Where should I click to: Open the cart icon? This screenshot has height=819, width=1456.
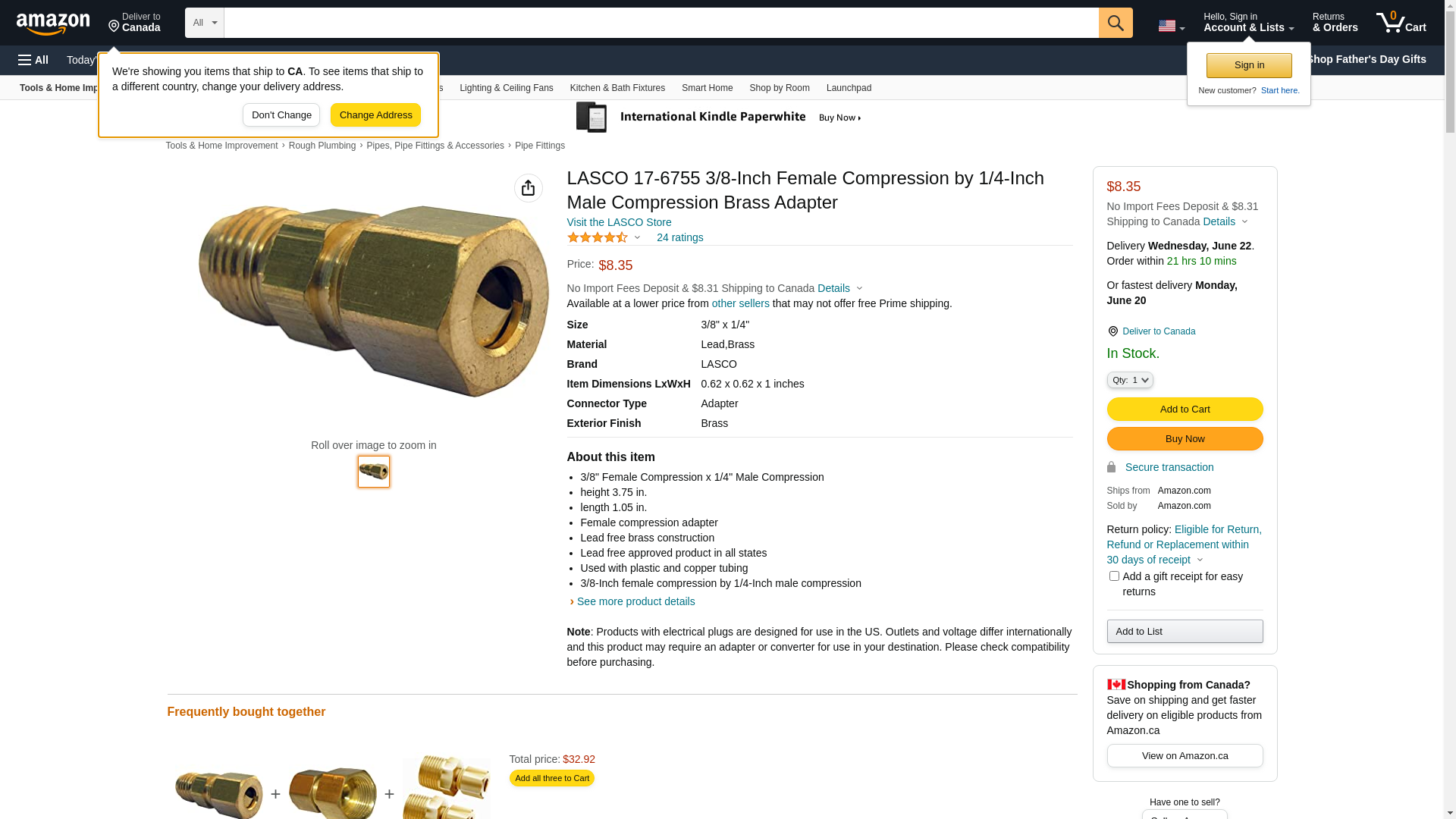tap(1401, 23)
